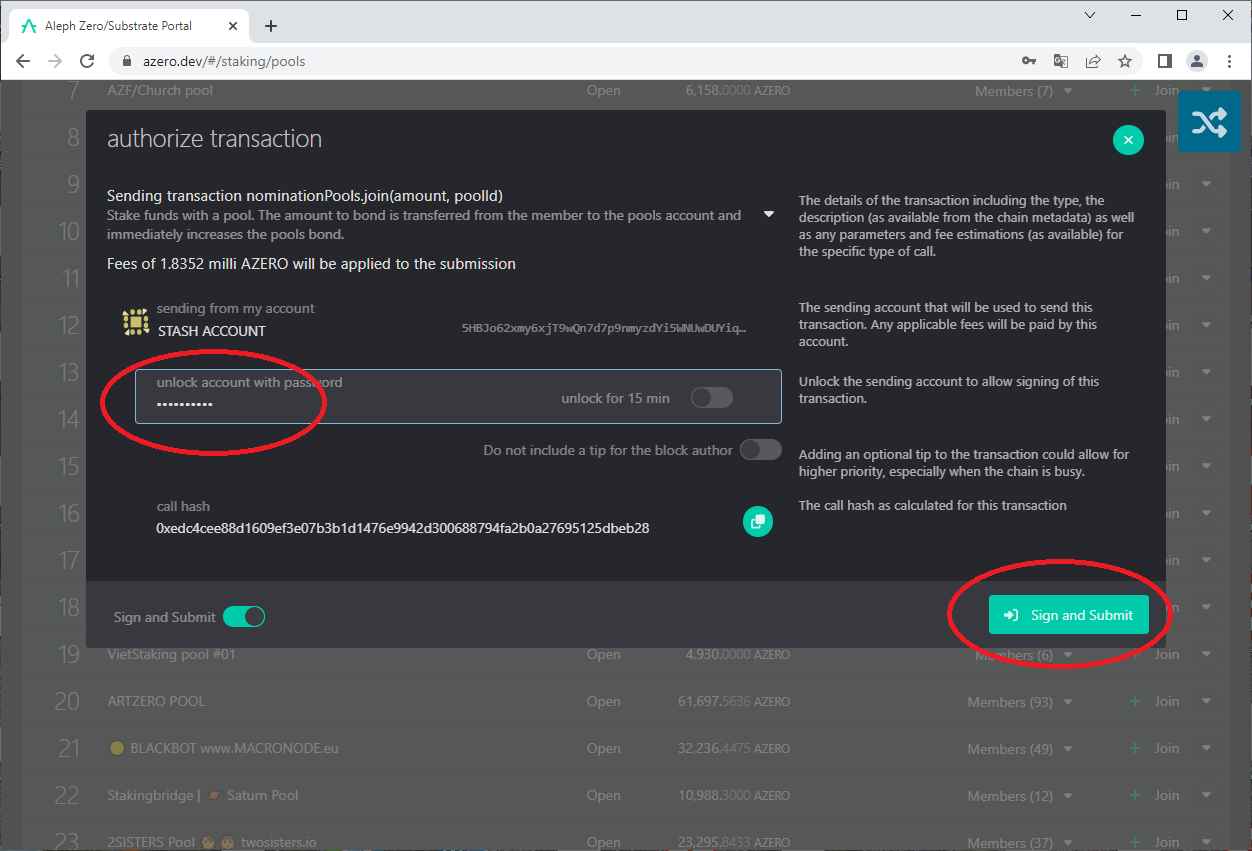The width and height of the screenshot is (1252, 851).
Task: Click the STASH ACCOUNT name
Action: [x=212, y=331]
